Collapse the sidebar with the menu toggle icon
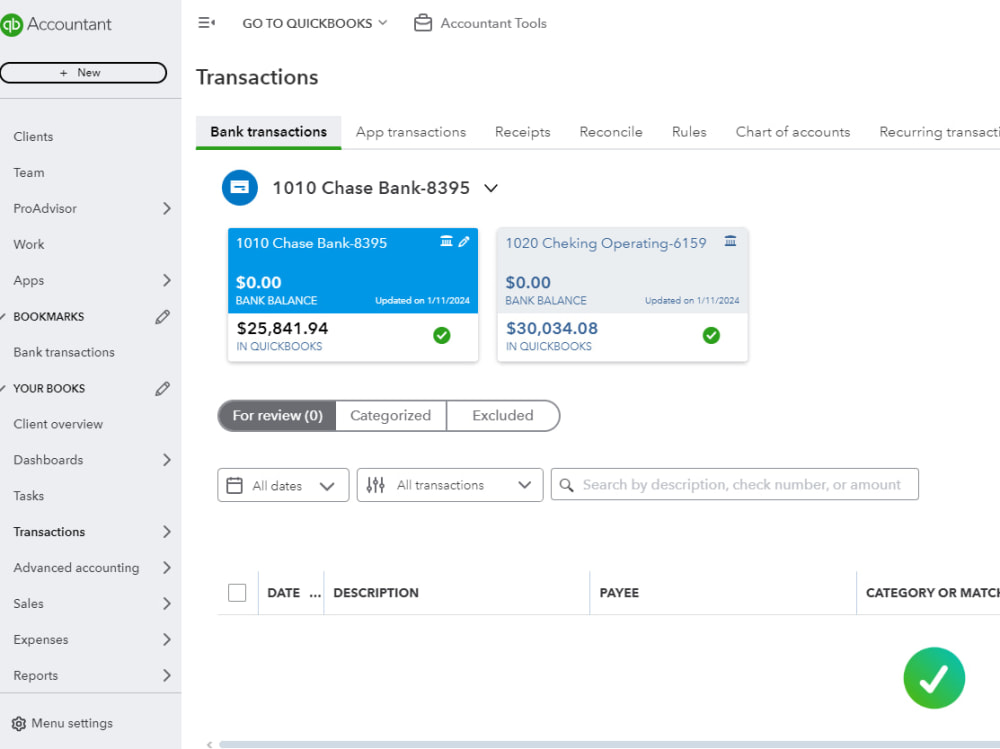The width and height of the screenshot is (1000, 749). pos(206,23)
